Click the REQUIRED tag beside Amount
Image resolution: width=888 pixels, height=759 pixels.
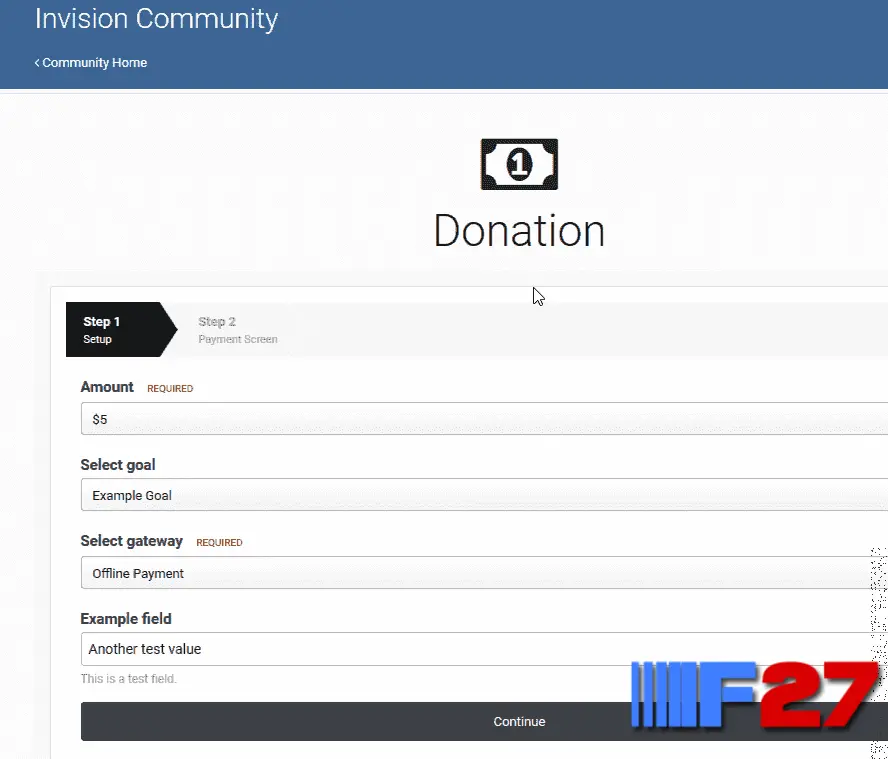[x=170, y=389]
